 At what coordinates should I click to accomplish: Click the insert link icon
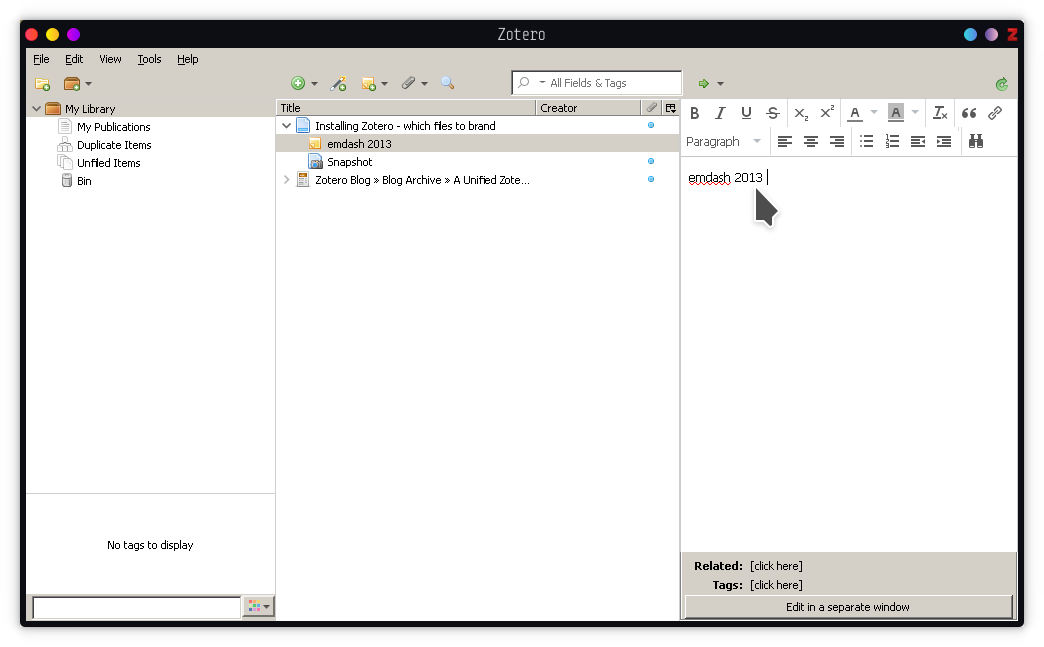995,113
